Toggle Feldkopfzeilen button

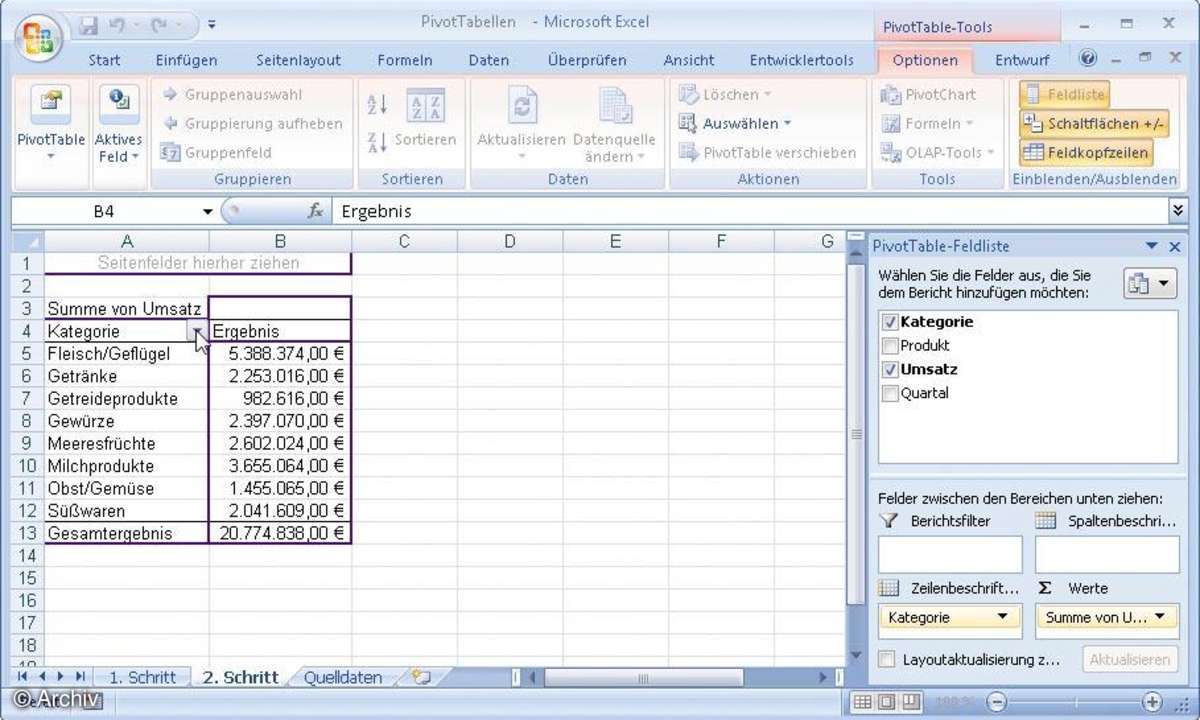pyautogui.click(x=1085, y=153)
